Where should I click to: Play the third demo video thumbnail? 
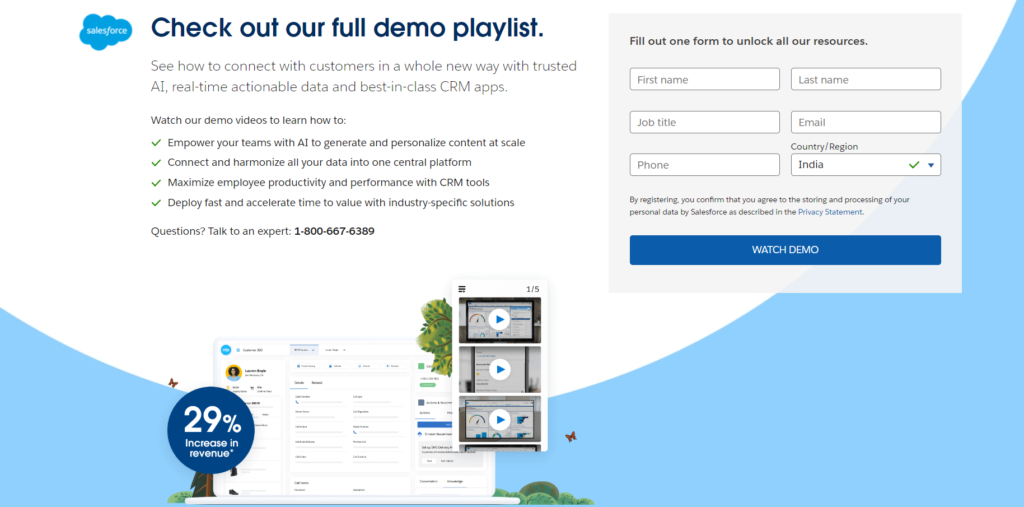coord(500,419)
